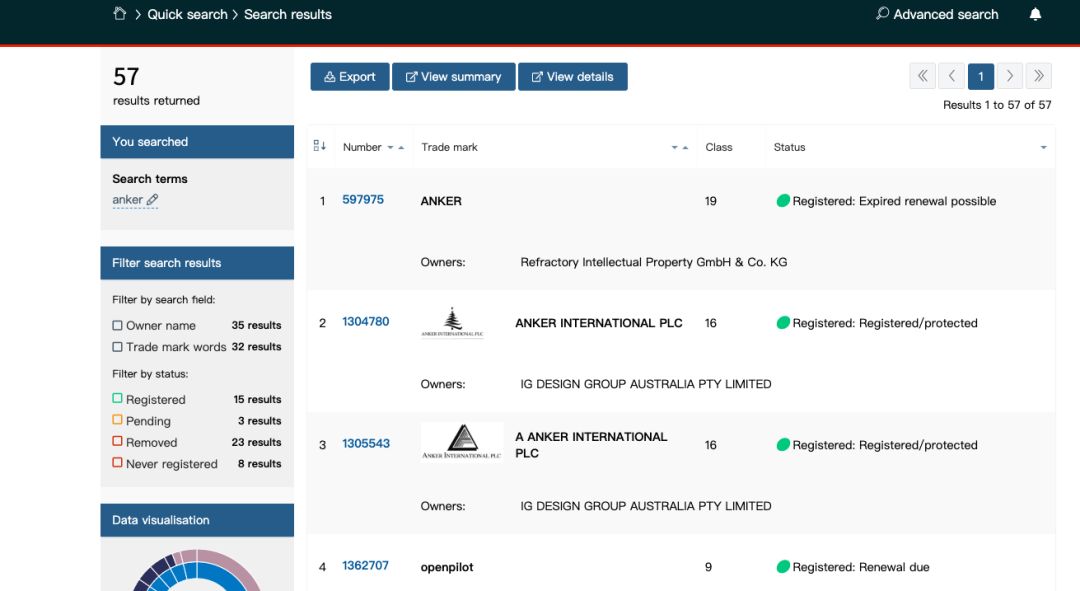Enable the Trade mark words filter
Image resolution: width=1080 pixels, height=591 pixels.
tap(118, 347)
